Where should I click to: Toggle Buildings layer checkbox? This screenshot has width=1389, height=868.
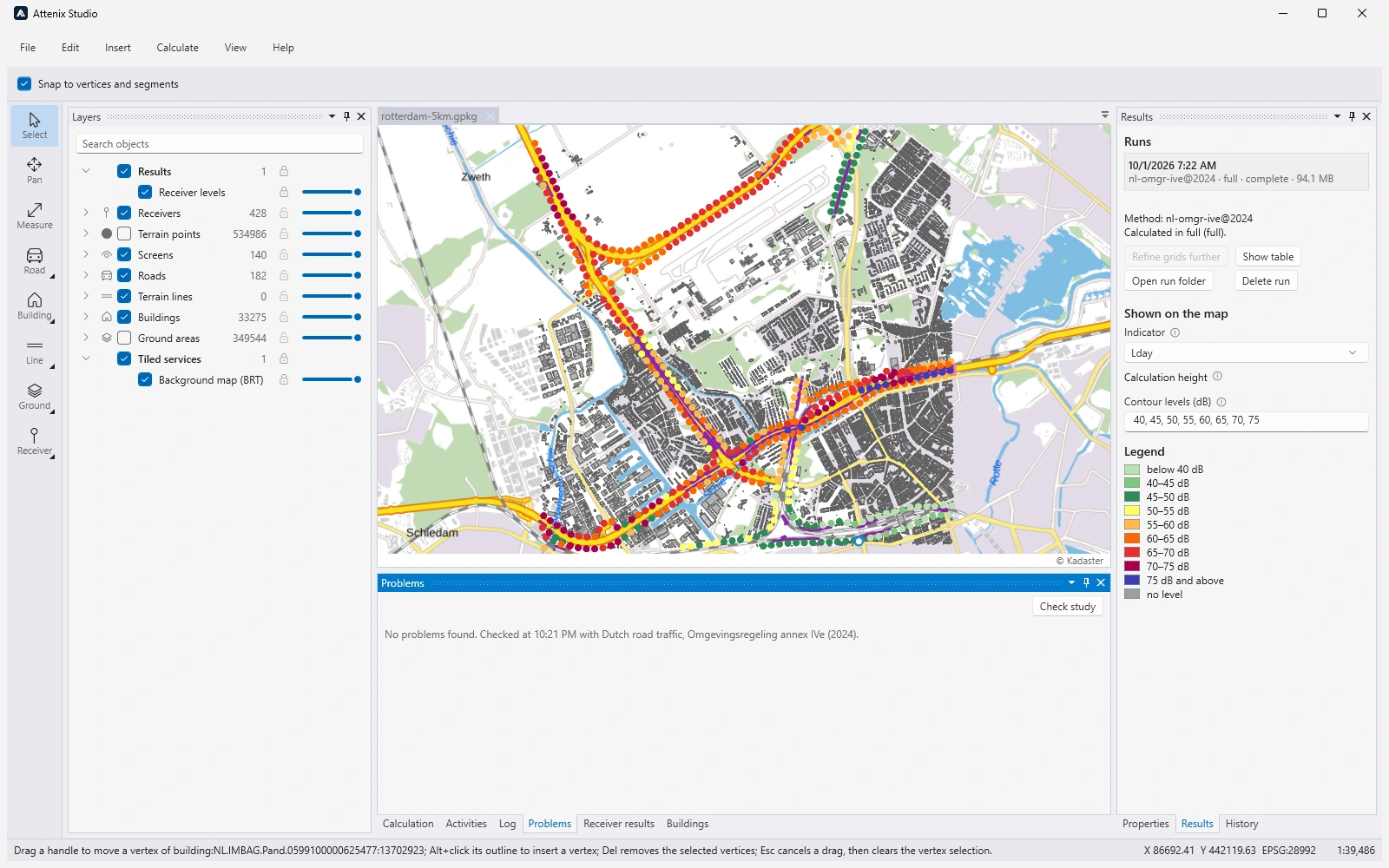124,317
